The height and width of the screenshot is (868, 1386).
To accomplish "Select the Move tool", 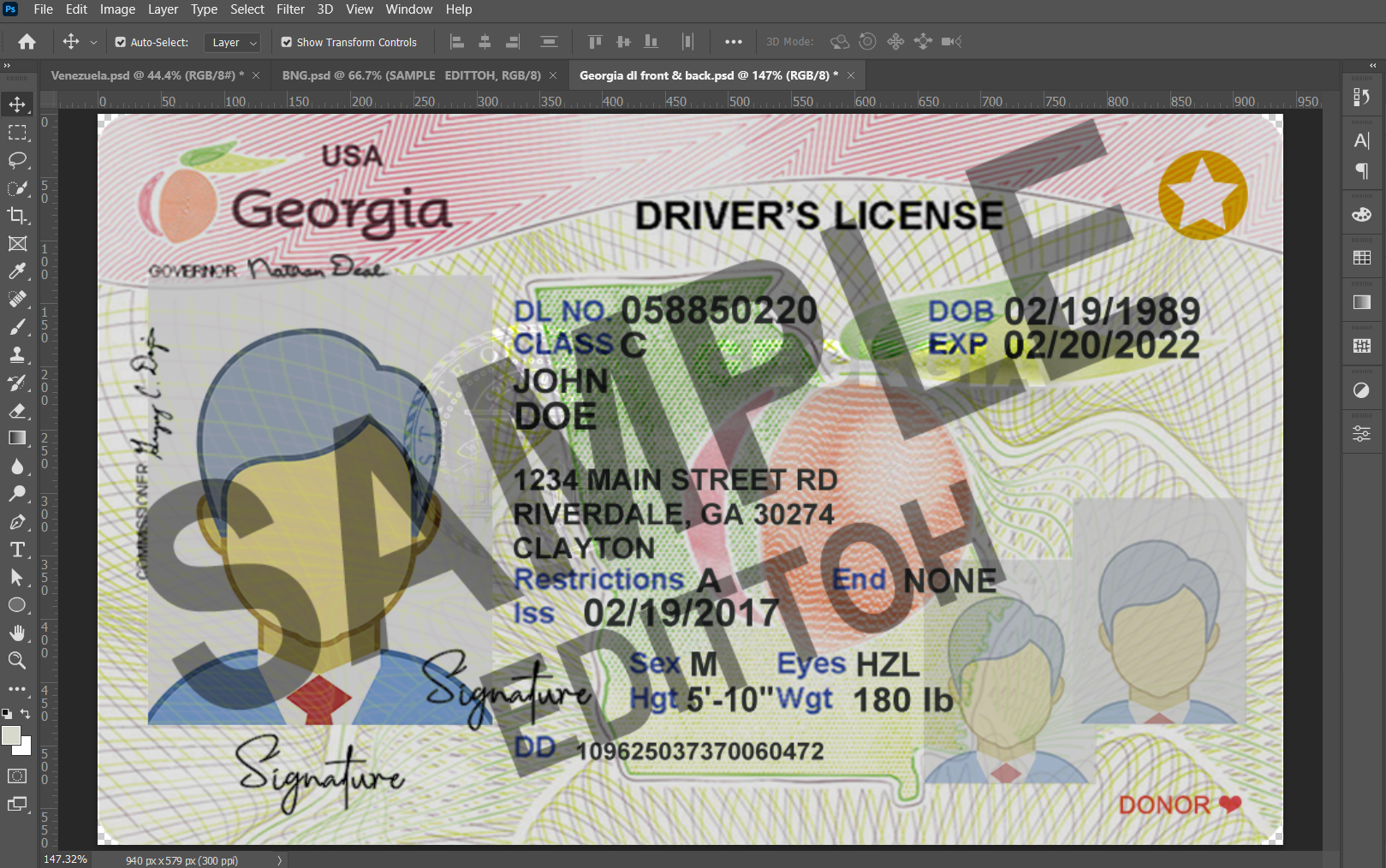I will (x=17, y=104).
